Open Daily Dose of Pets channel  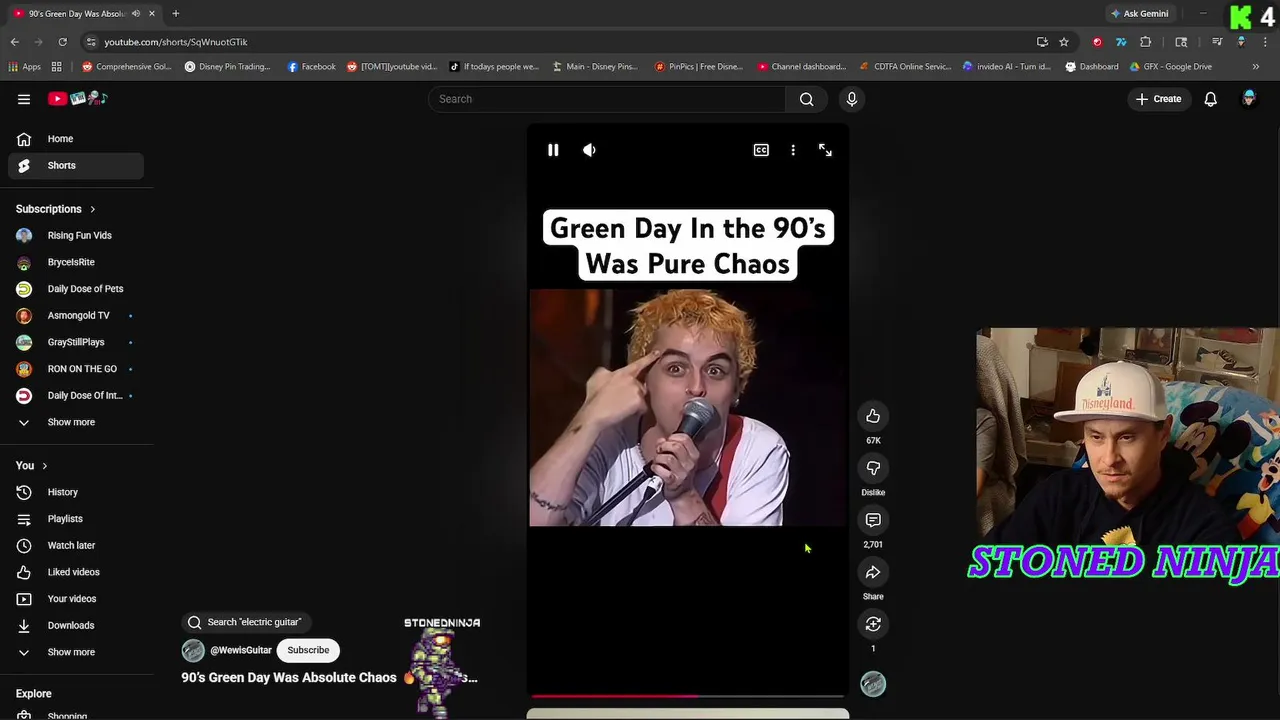[76, 289]
